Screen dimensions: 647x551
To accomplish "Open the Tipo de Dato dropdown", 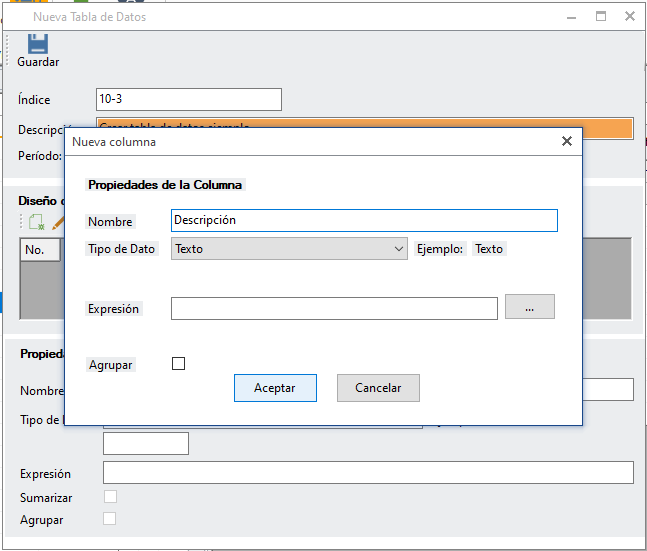I will (289, 249).
